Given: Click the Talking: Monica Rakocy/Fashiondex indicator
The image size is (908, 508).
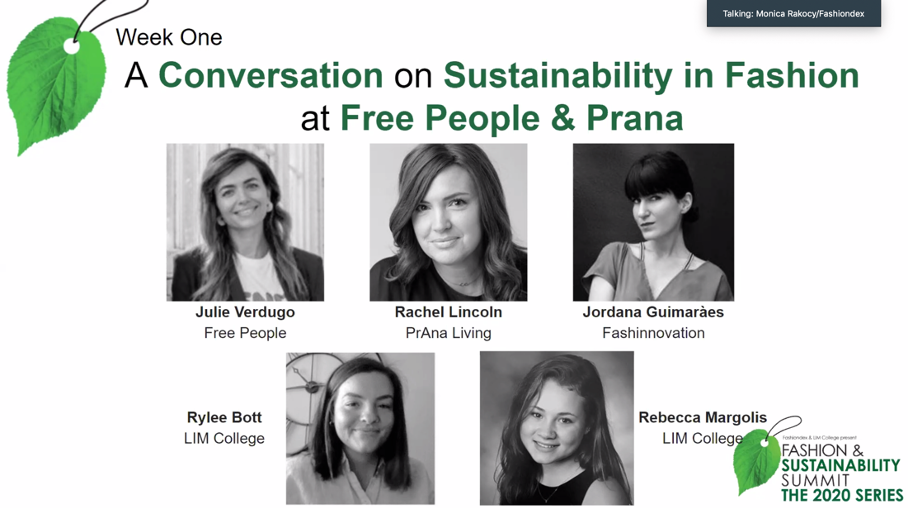Looking at the screenshot, I should (793, 14).
